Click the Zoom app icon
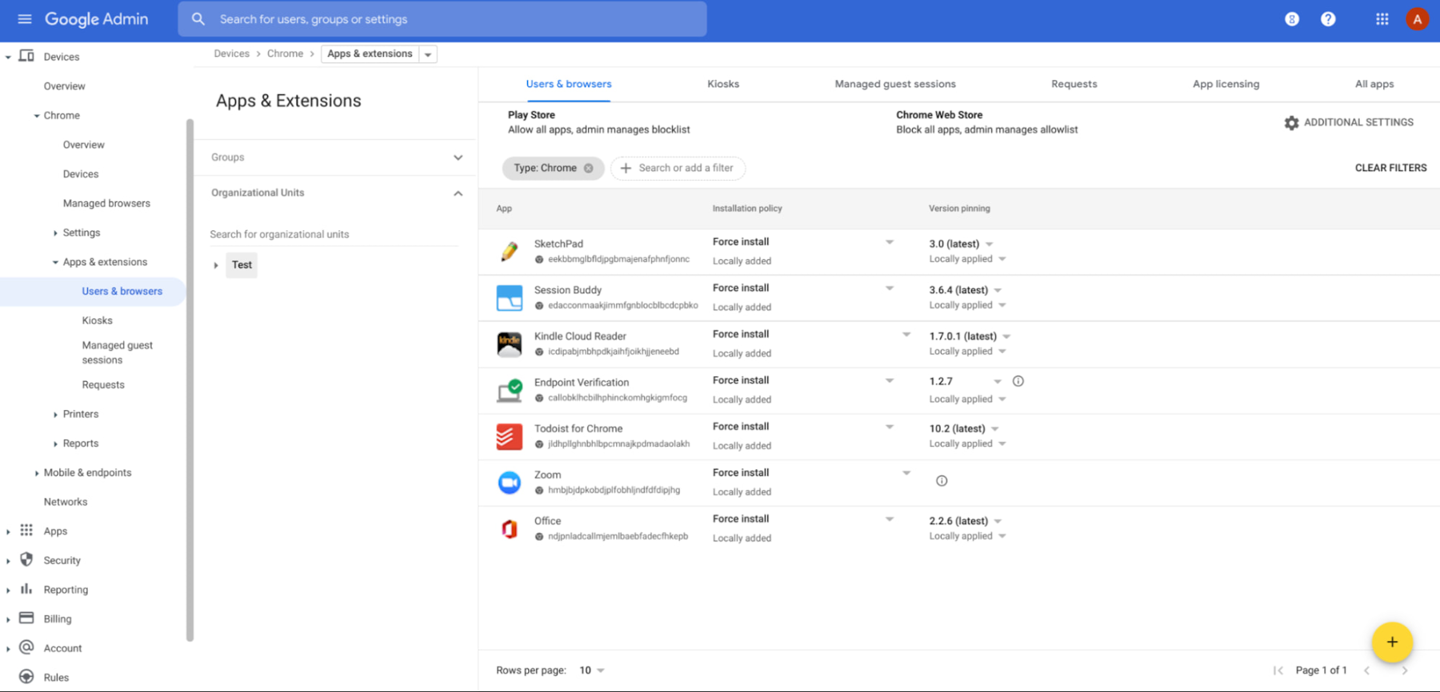The height and width of the screenshot is (692, 1440). (x=509, y=483)
